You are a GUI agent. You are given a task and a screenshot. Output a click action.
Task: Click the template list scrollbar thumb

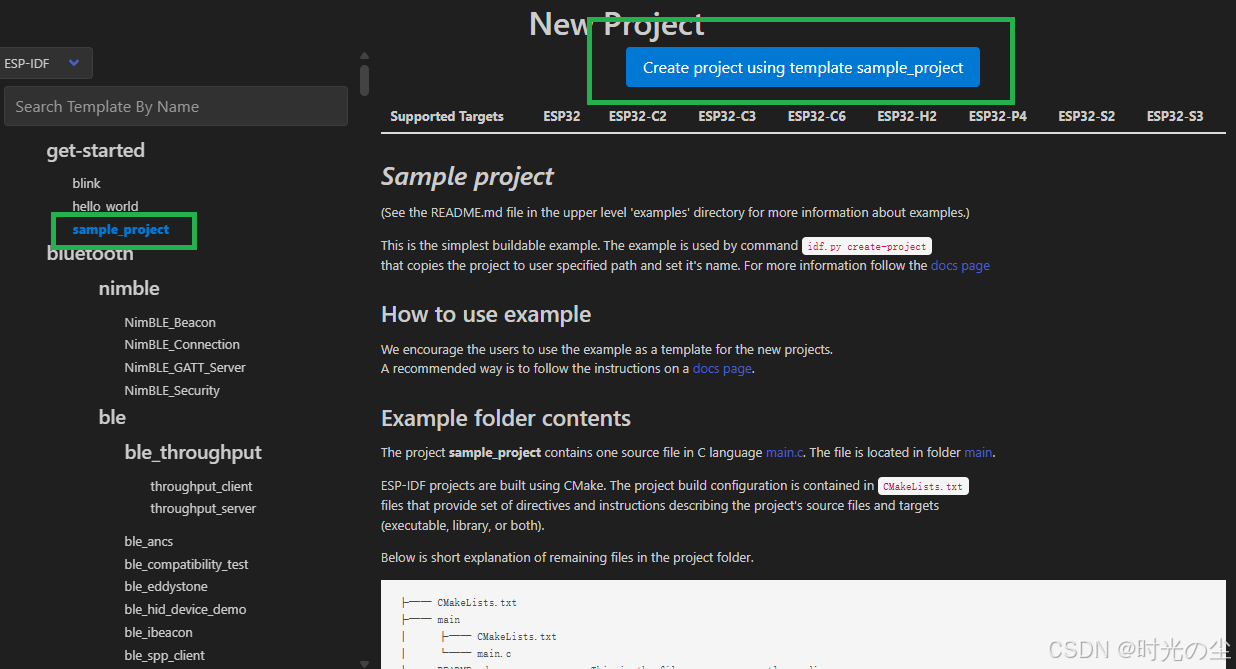[365, 80]
